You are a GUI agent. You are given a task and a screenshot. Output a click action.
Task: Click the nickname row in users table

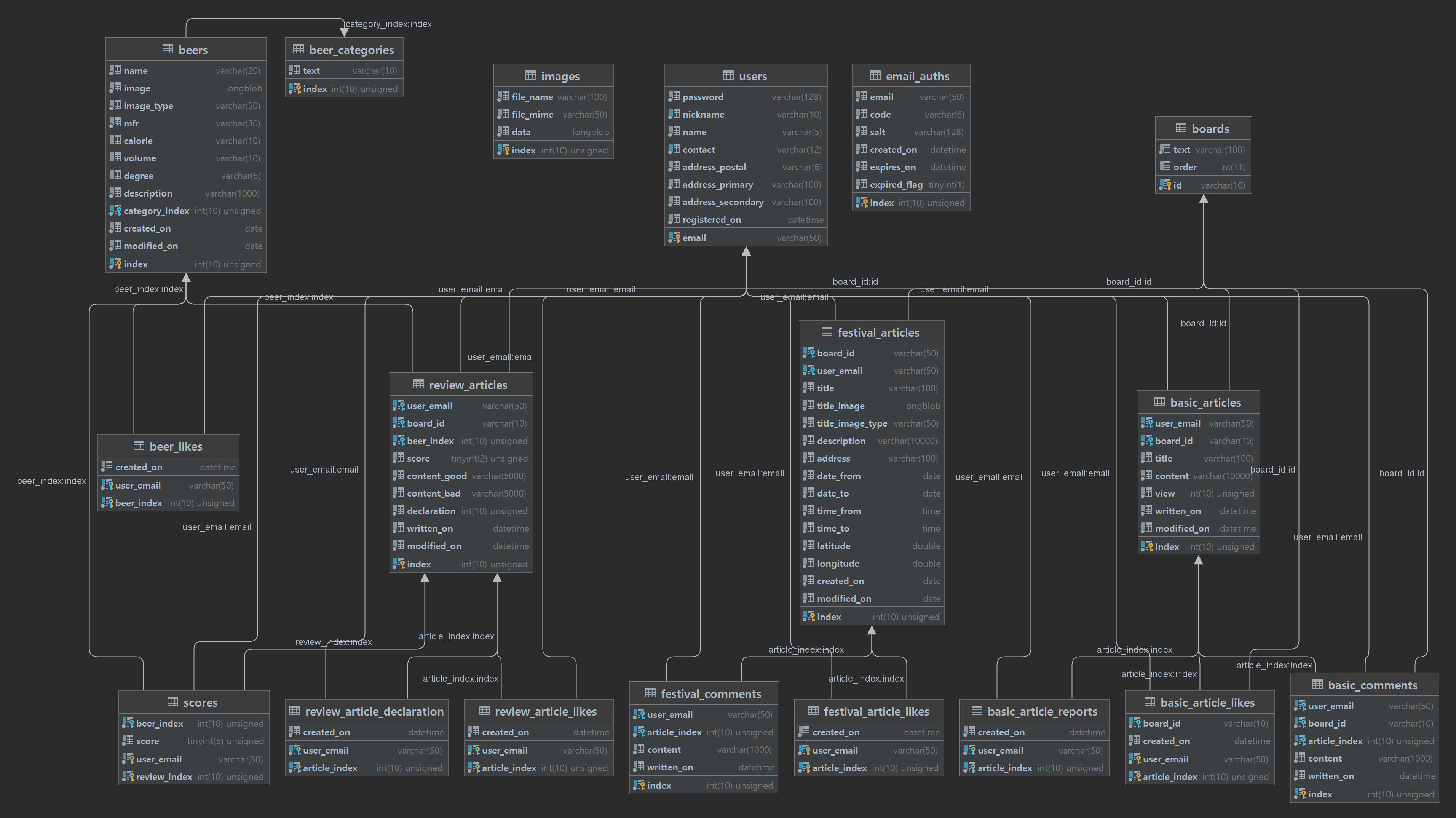746,114
